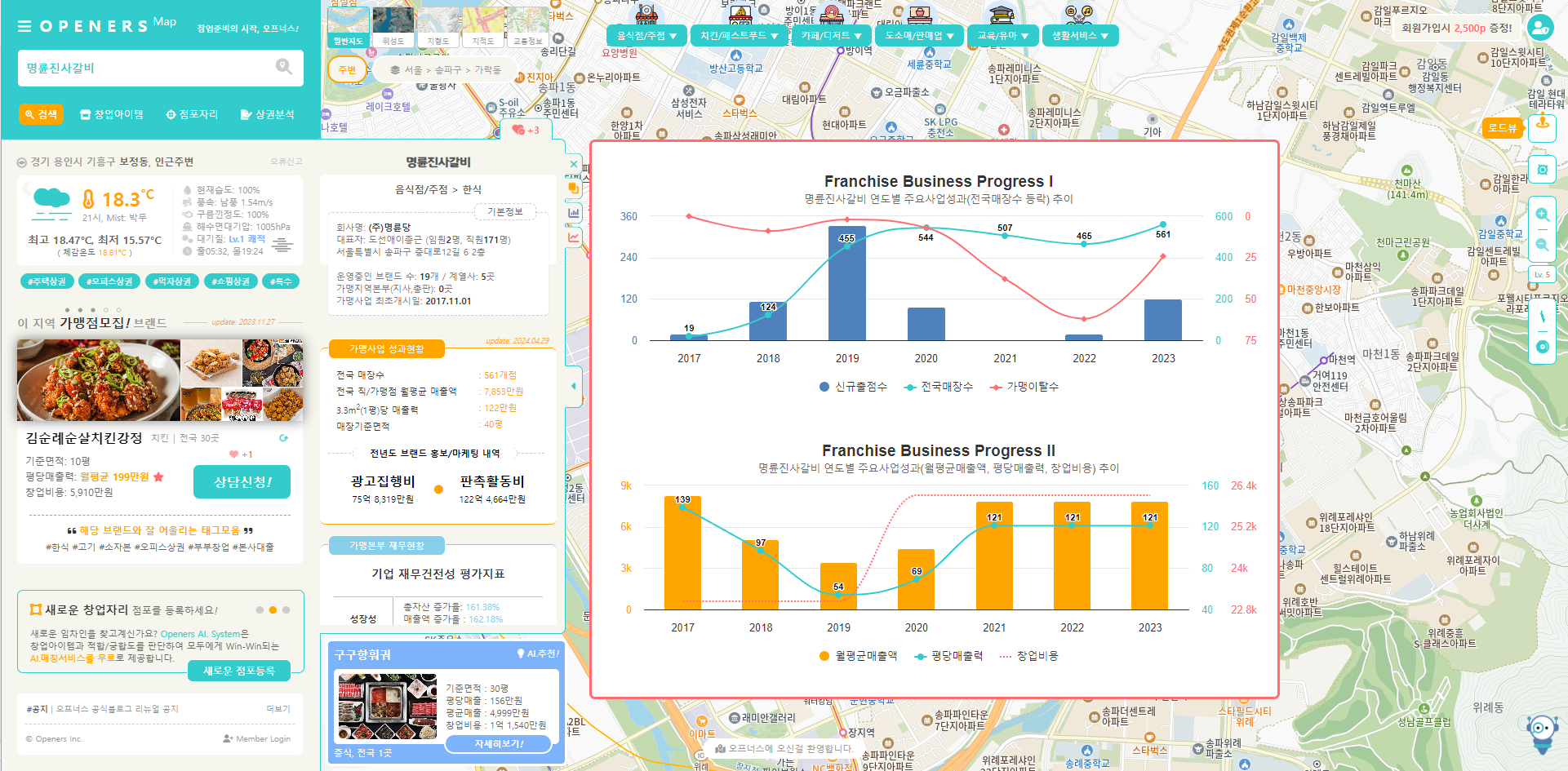Open the chatbot robot mascot icon
Viewport: 1568px width, 771px height.
[1542, 734]
